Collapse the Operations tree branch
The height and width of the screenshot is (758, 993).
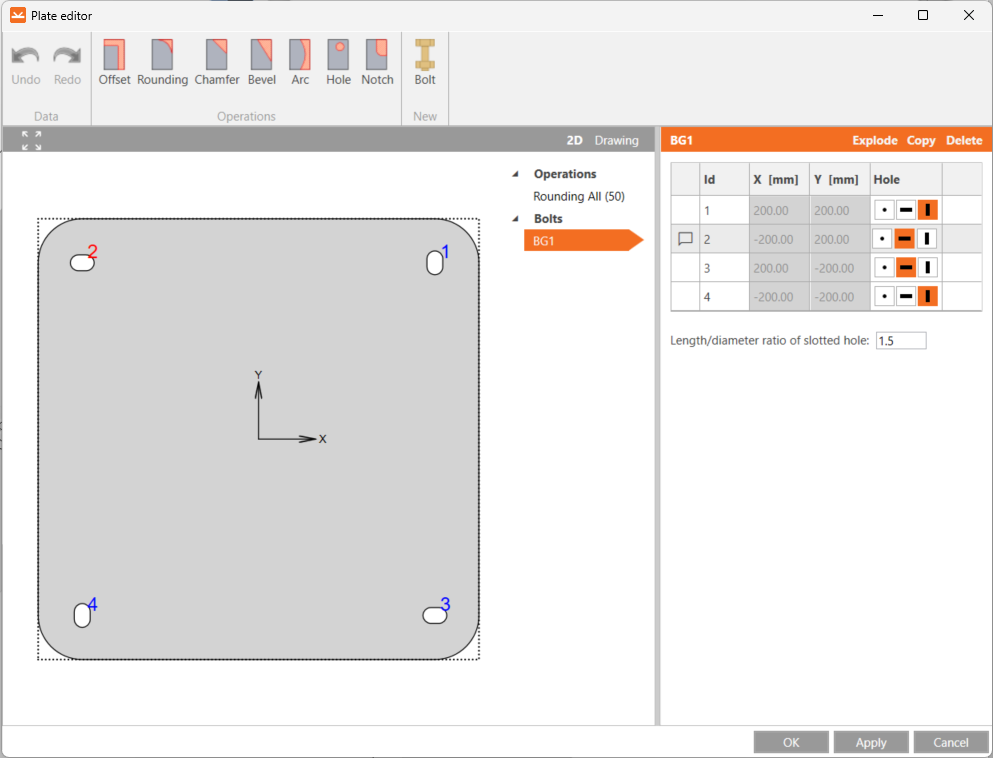[513, 173]
